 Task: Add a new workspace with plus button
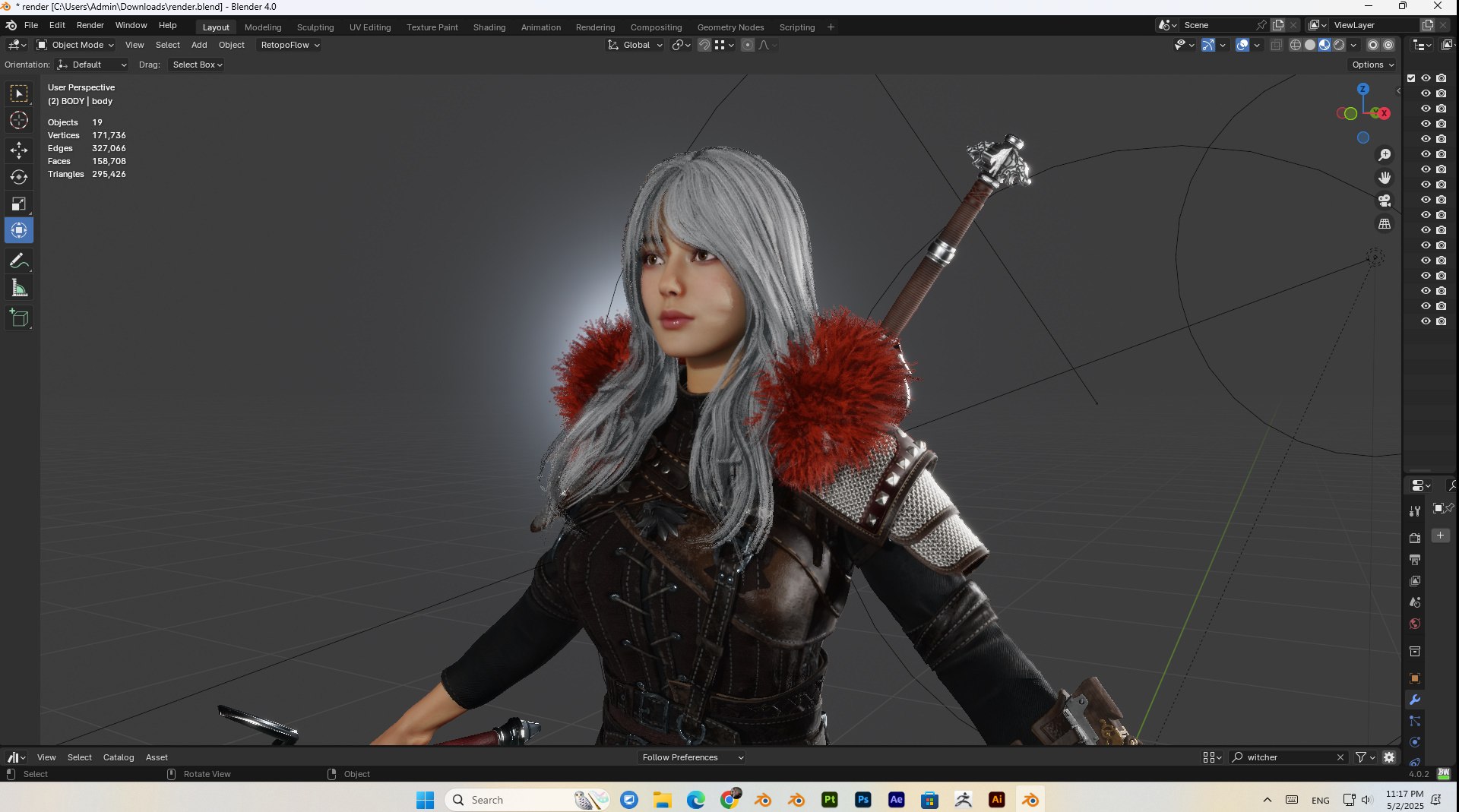831,27
